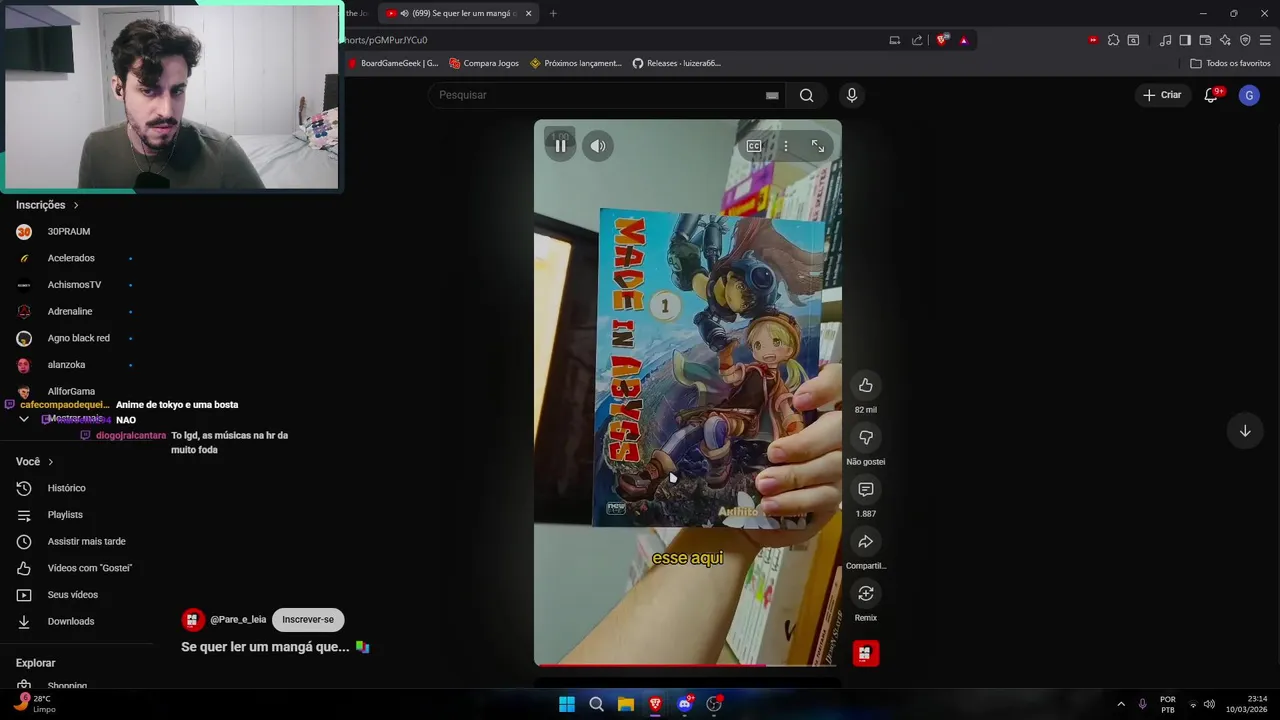The height and width of the screenshot is (720, 1280).
Task: Click the @Pare_e_leia channel avatar
Action: tap(193, 619)
